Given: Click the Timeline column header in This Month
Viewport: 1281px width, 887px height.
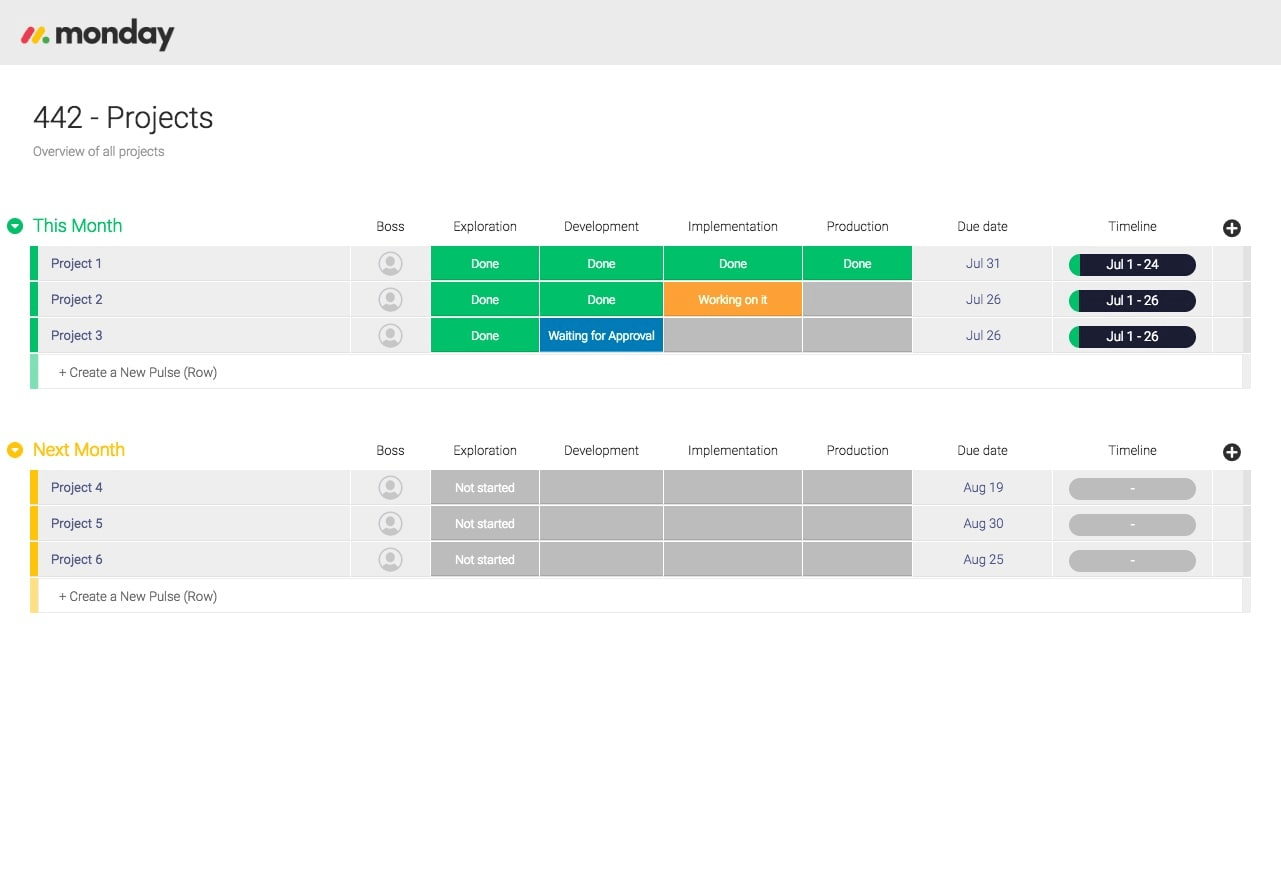Looking at the screenshot, I should [1132, 227].
